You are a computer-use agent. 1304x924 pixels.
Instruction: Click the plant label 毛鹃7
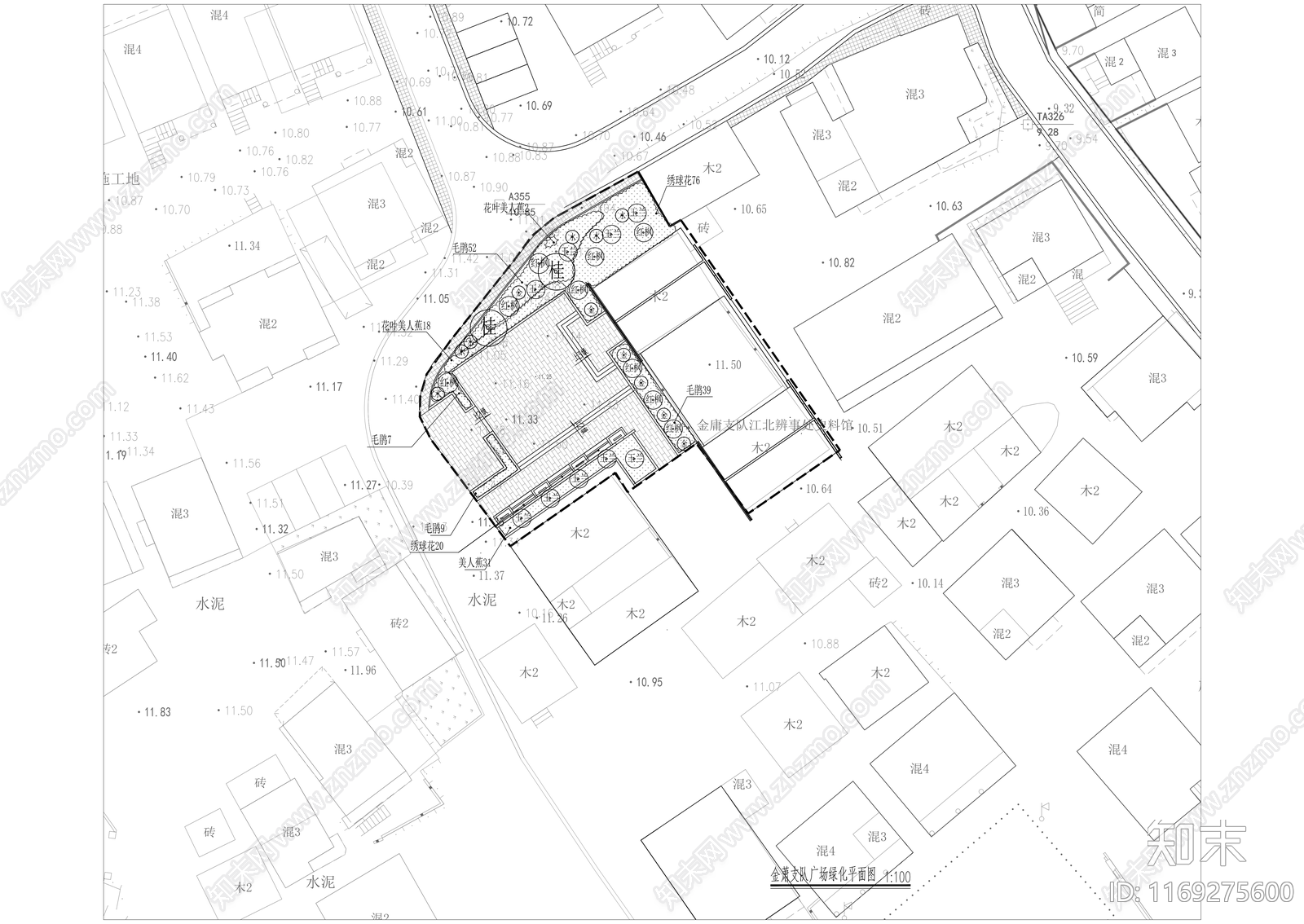(x=381, y=440)
